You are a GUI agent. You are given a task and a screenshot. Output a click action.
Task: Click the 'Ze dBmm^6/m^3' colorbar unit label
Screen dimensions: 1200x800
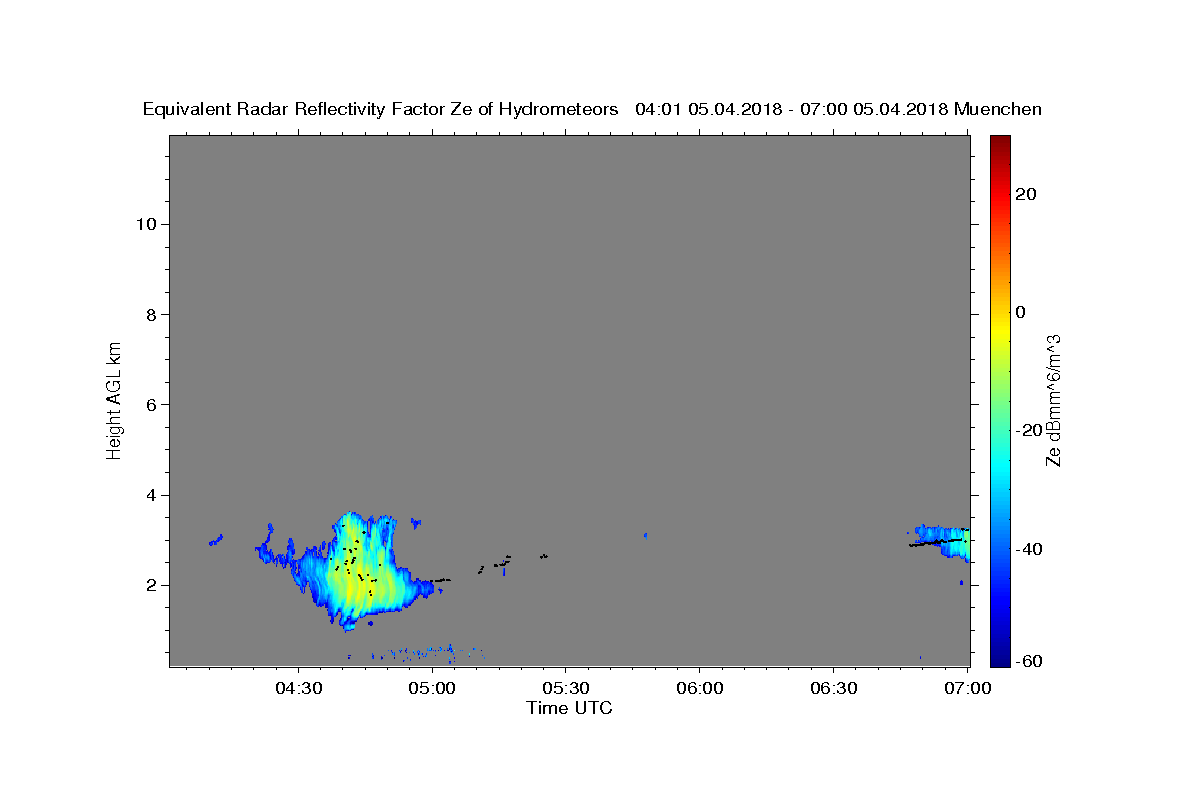1053,400
